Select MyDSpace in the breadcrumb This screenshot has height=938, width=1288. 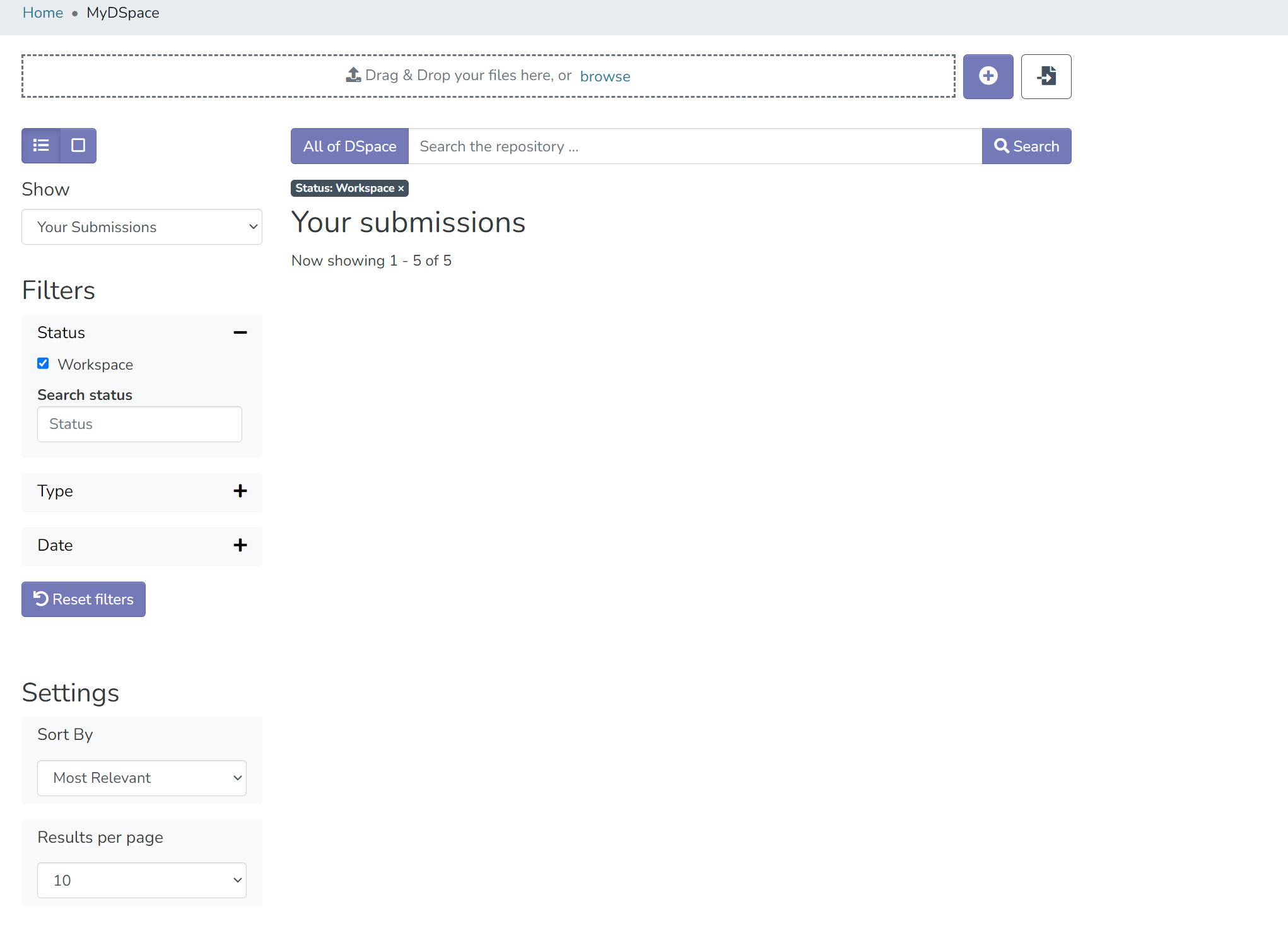pyautogui.click(x=122, y=13)
